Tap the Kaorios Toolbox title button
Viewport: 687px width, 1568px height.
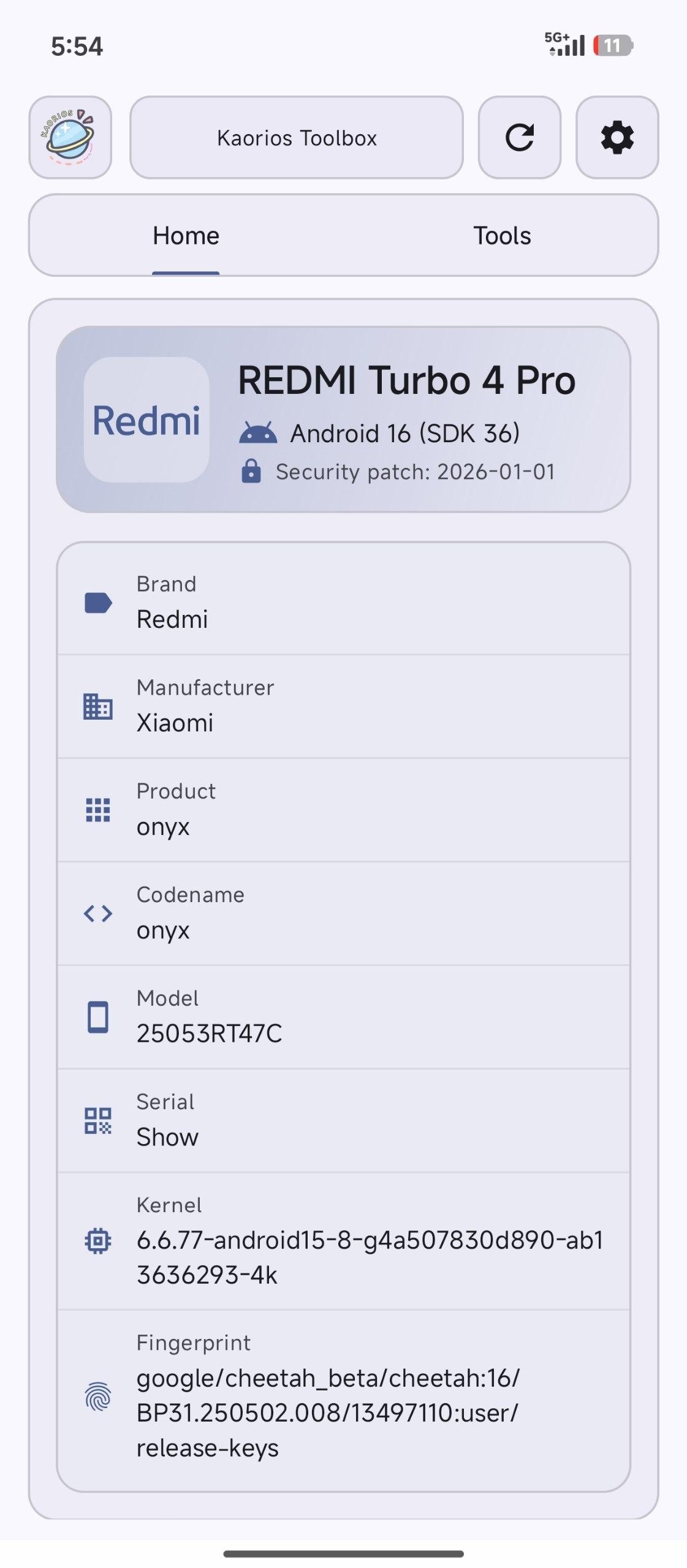[x=297, y=137]
